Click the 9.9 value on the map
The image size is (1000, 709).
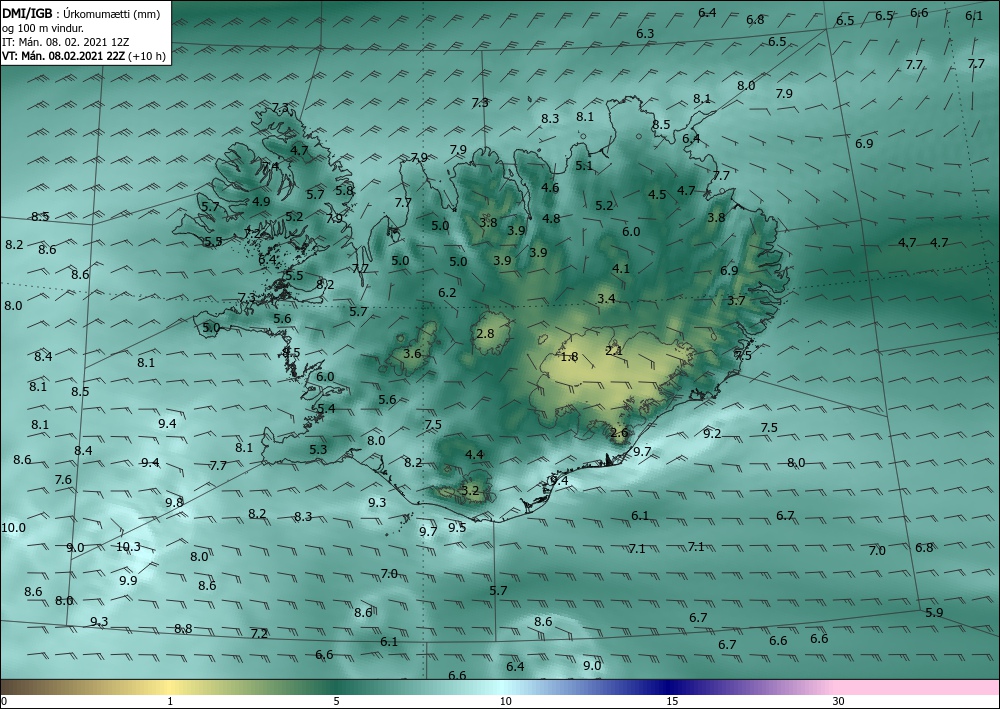128,580
